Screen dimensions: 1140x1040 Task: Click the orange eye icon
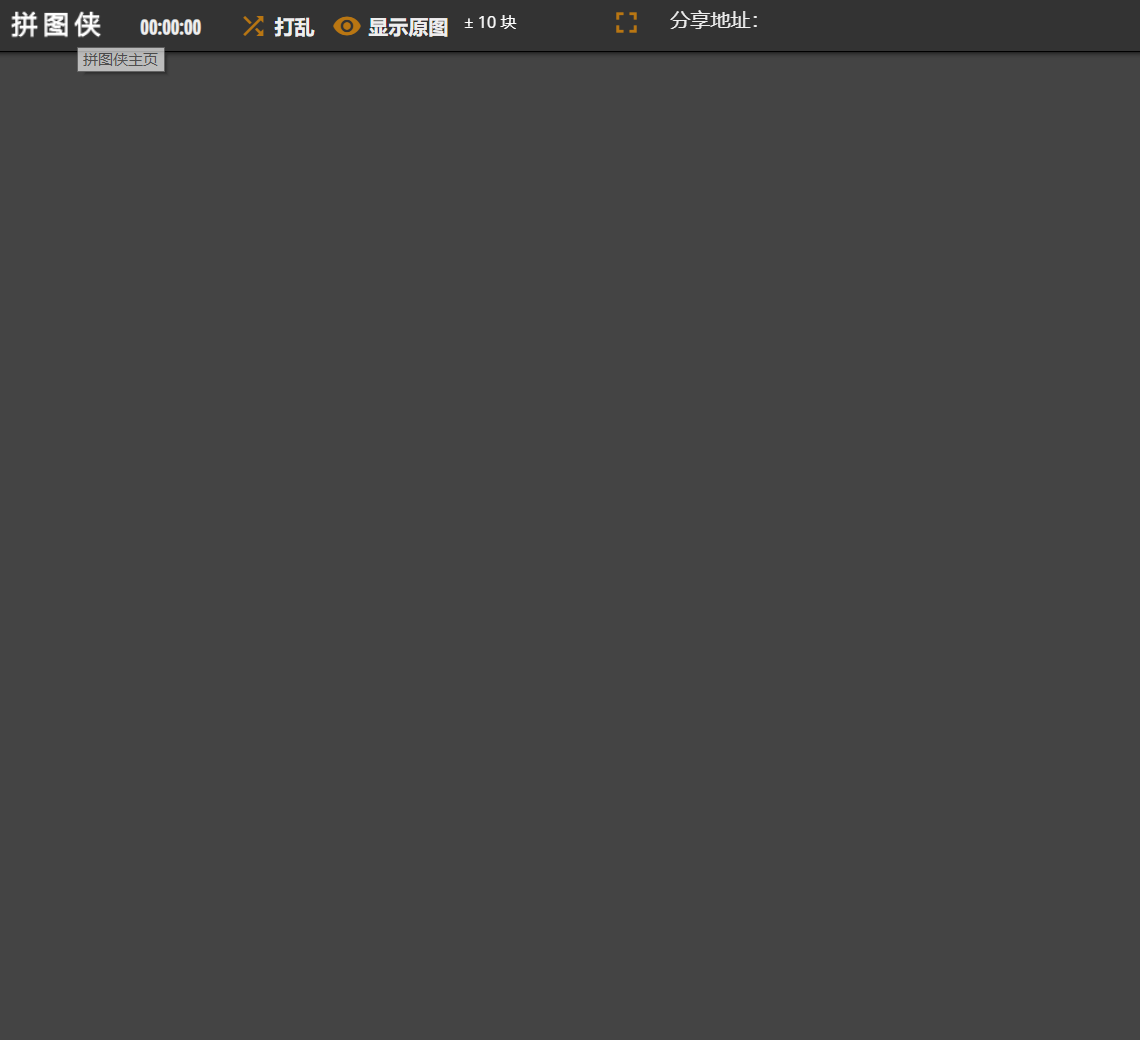(x=346, y=26)
